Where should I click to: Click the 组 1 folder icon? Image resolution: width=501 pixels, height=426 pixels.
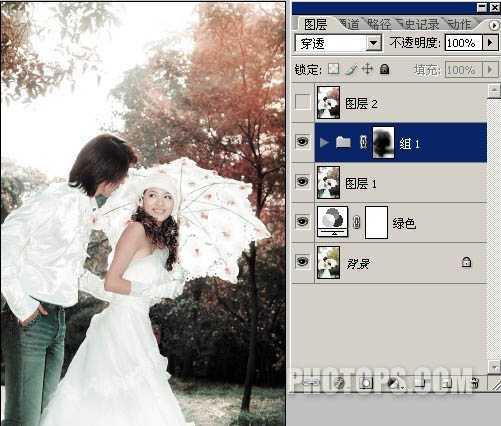(x=343, y=142)
